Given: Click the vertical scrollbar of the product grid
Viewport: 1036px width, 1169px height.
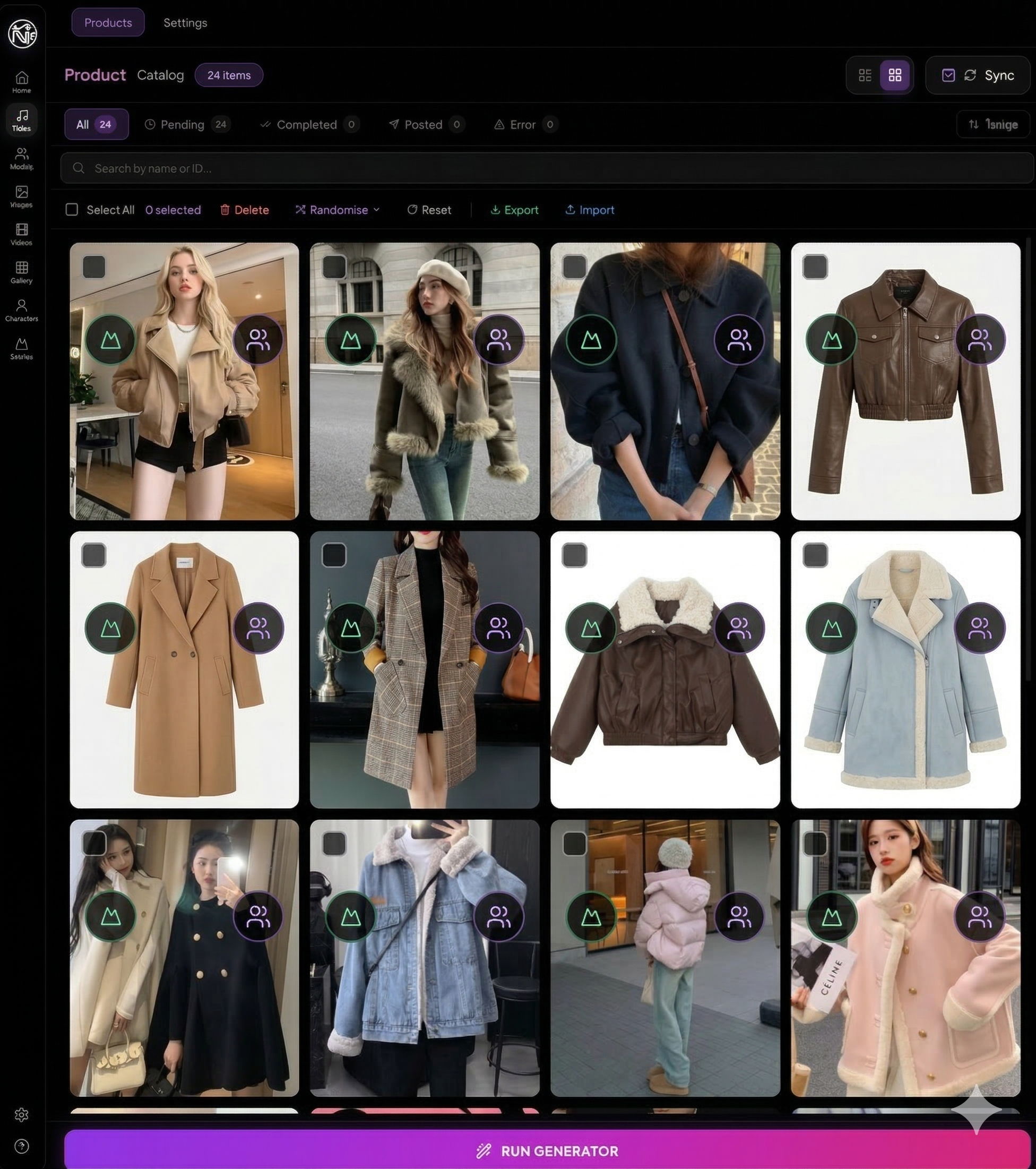Looking at the screenshot, I should coord(1030,459).
